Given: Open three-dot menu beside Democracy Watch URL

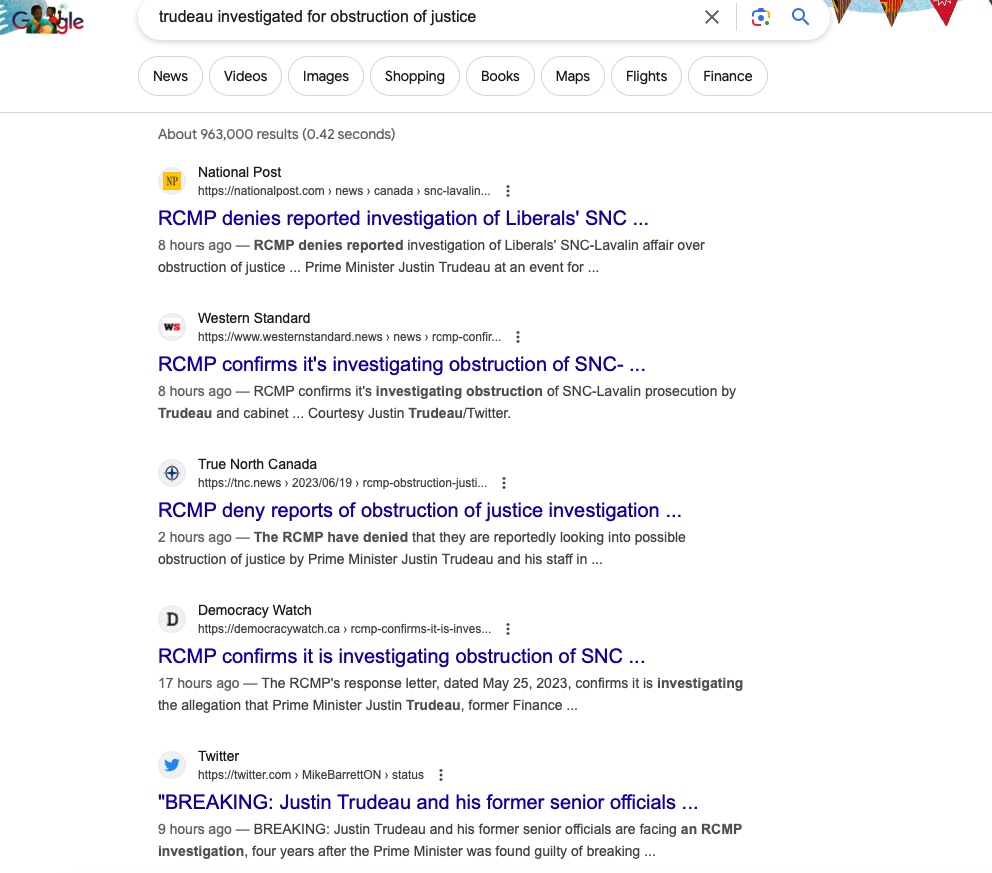Looking at the screenshot, I should coord(508,629).
